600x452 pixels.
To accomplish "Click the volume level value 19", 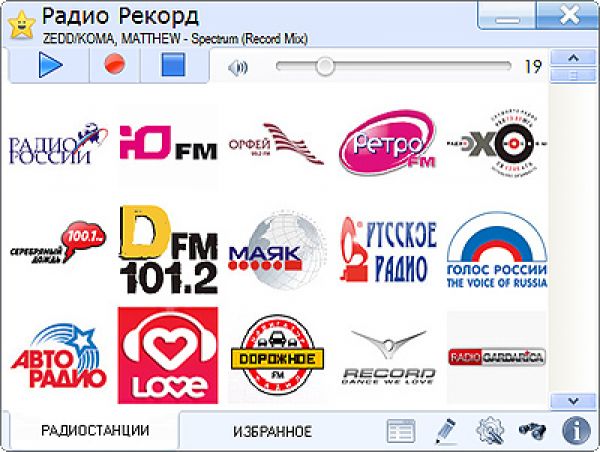I will [x=533, y=67].
